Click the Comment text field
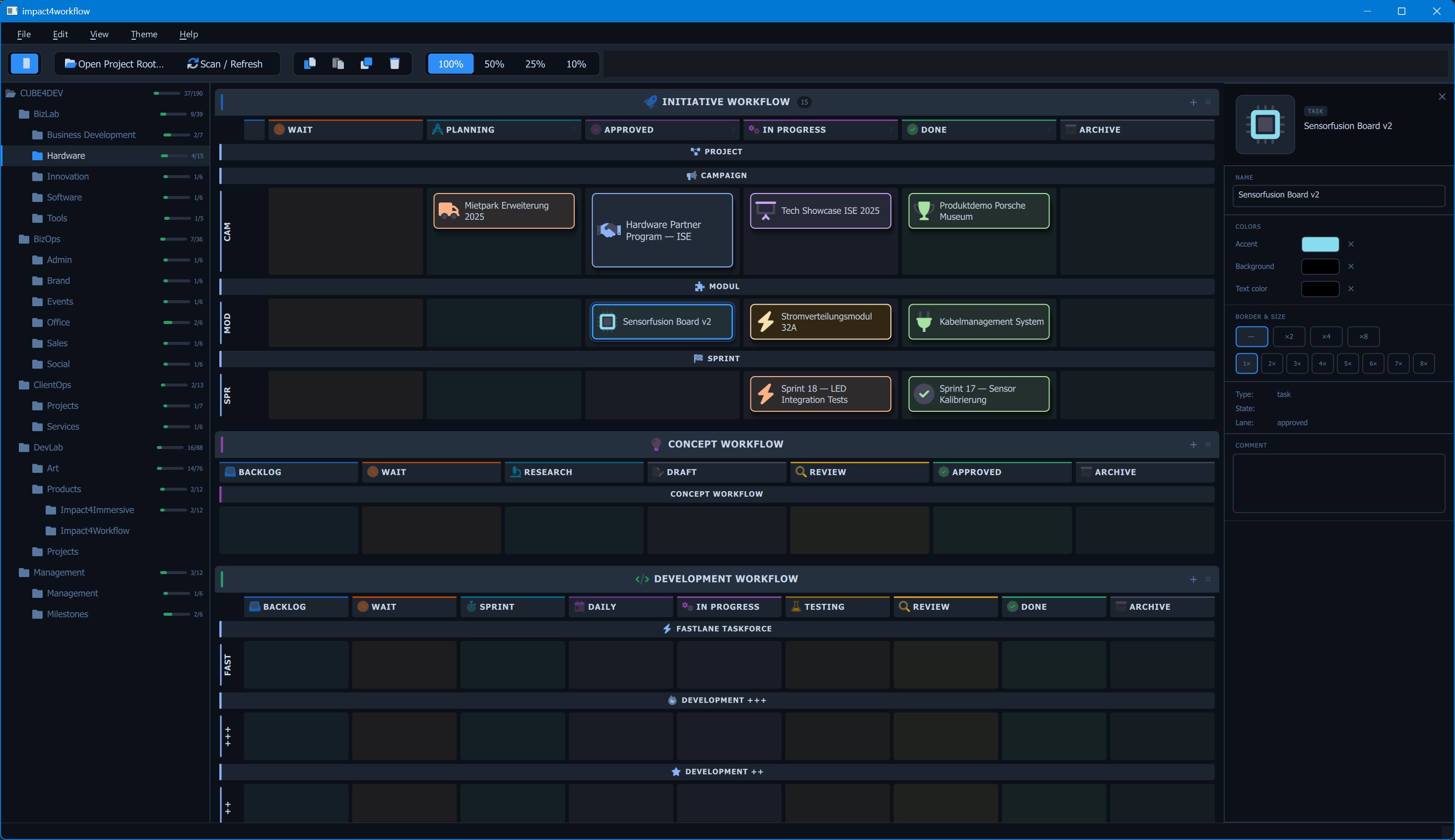The width and height of the screenshot is (1455, 840). [x=1338, y=483]
